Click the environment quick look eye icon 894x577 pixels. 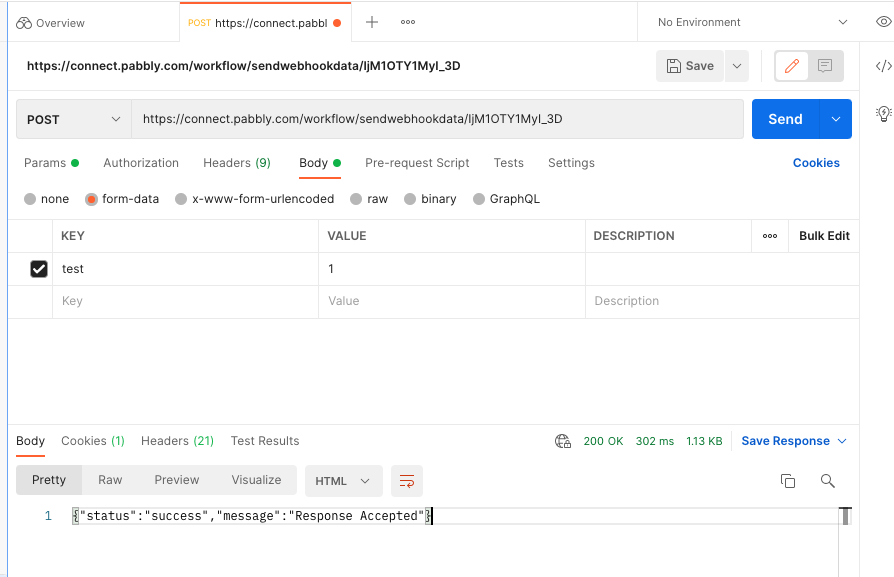pyautogui.click(x=883, y=22)
